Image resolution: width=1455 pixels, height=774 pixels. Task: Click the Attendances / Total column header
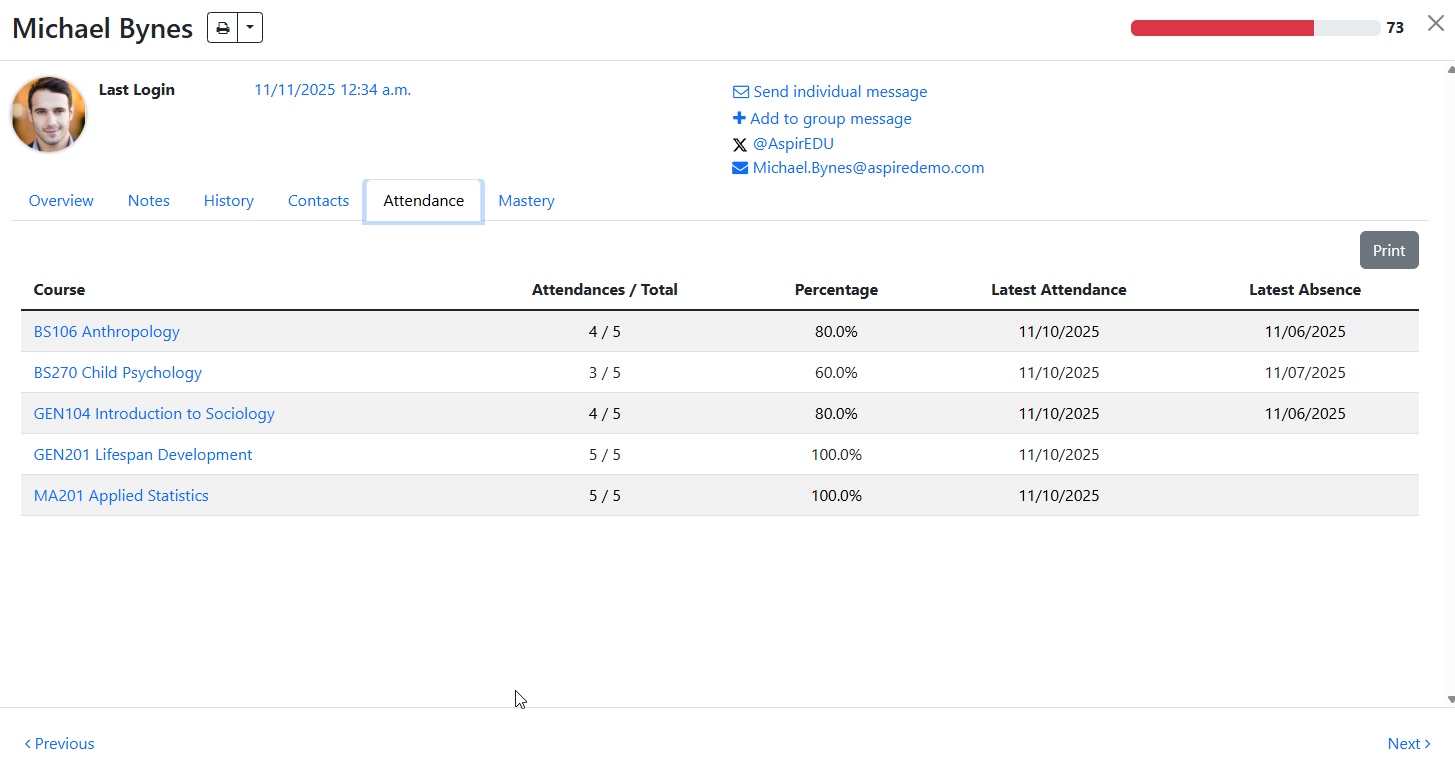605,290
